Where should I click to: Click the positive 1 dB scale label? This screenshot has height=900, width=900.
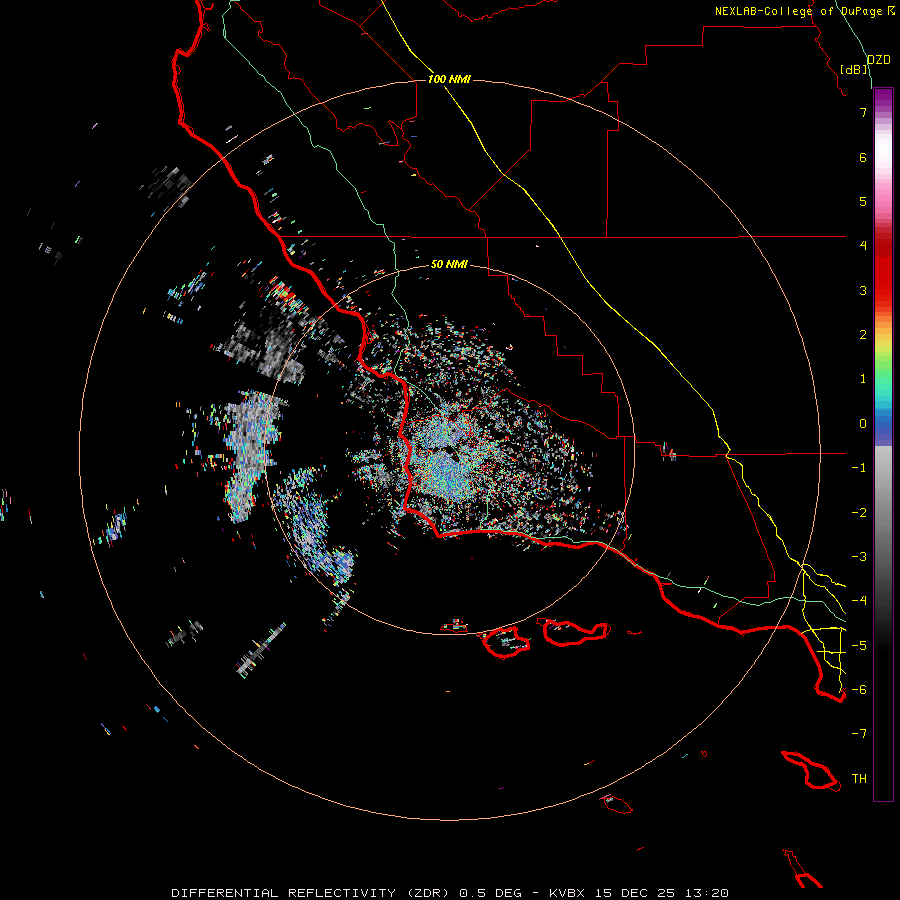pos(863,379)
